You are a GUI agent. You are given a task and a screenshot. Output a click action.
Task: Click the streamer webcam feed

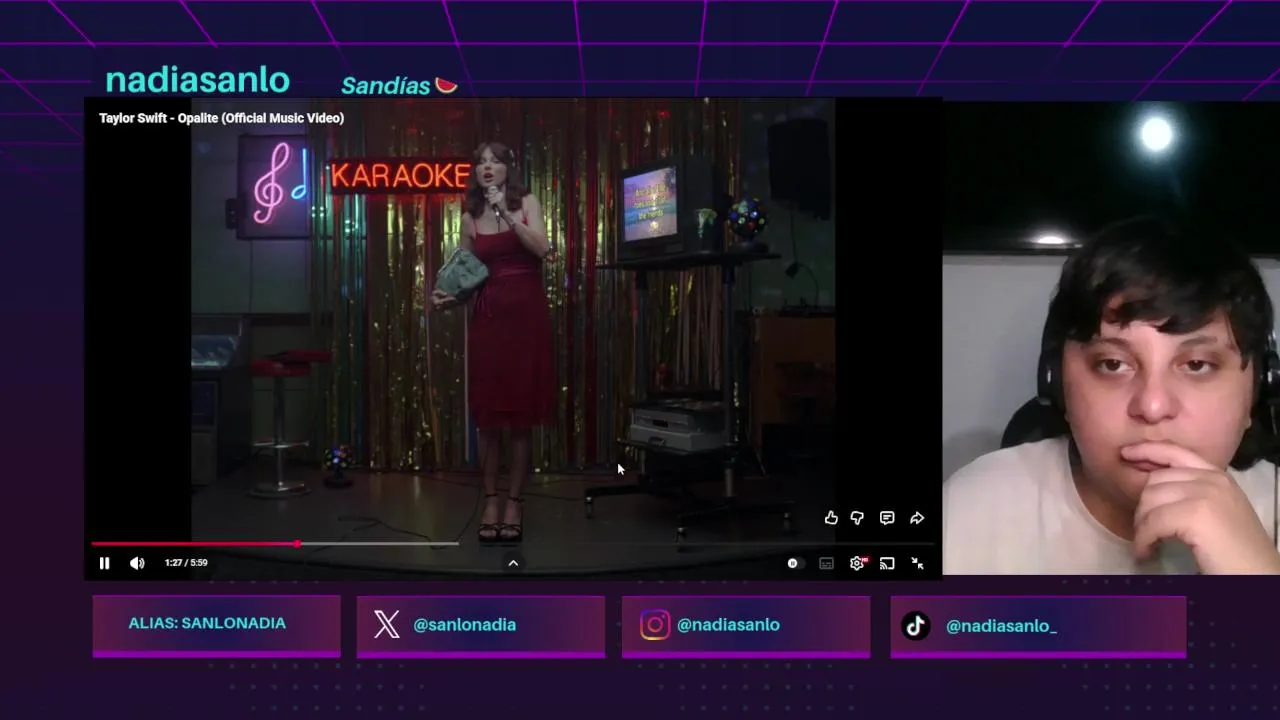pos(1111,338)
